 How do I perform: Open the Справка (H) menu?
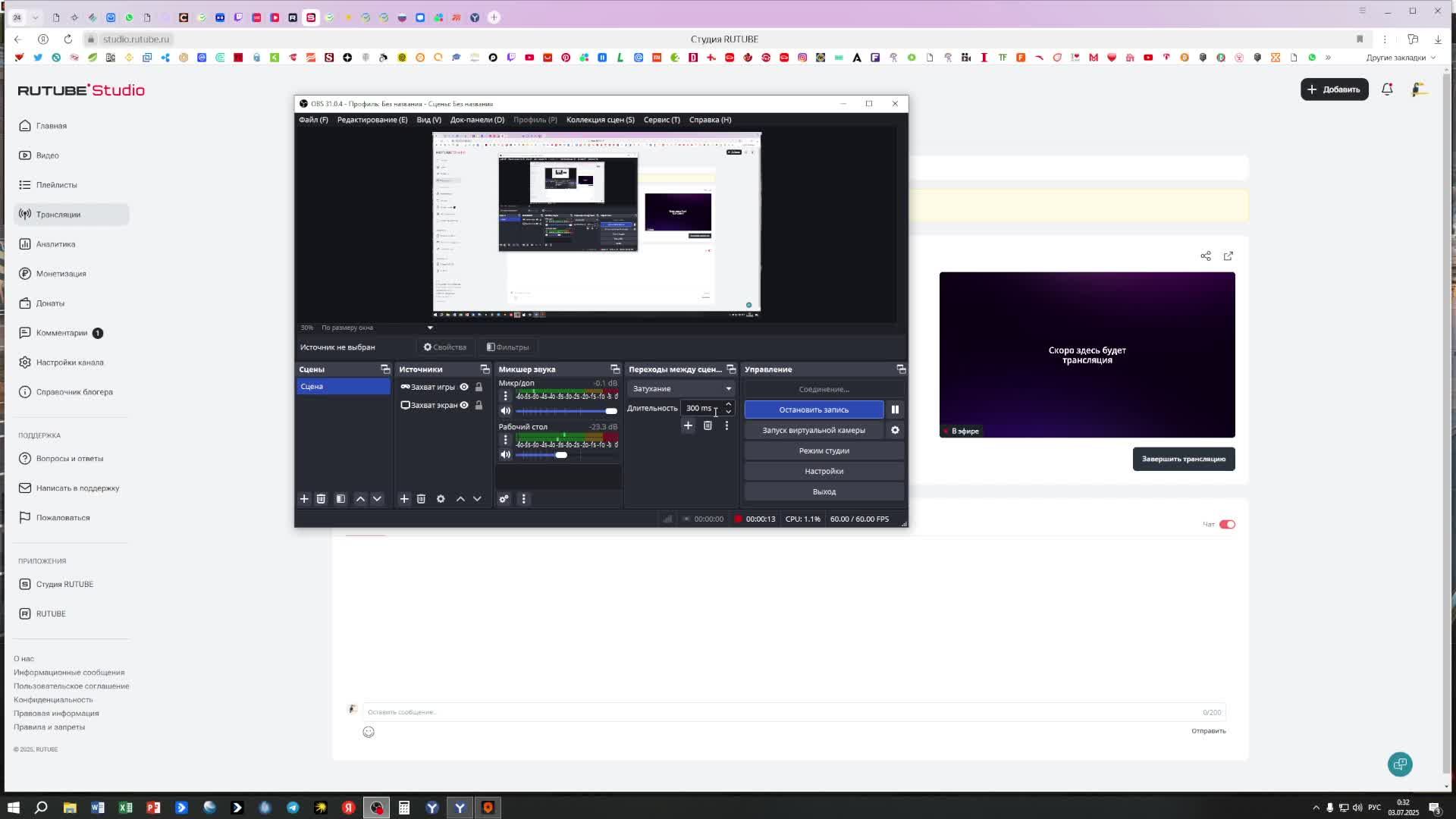(x=710, y=120)
